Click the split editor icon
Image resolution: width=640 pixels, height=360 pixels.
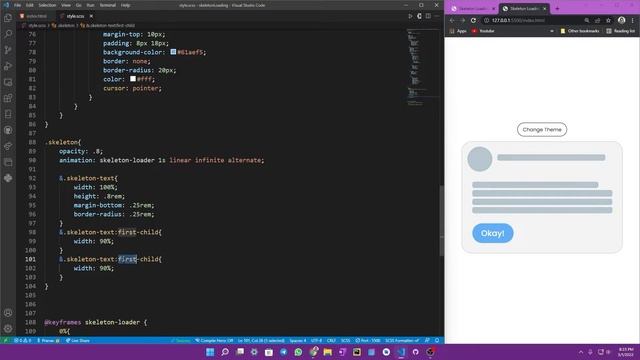click(428, 16)
